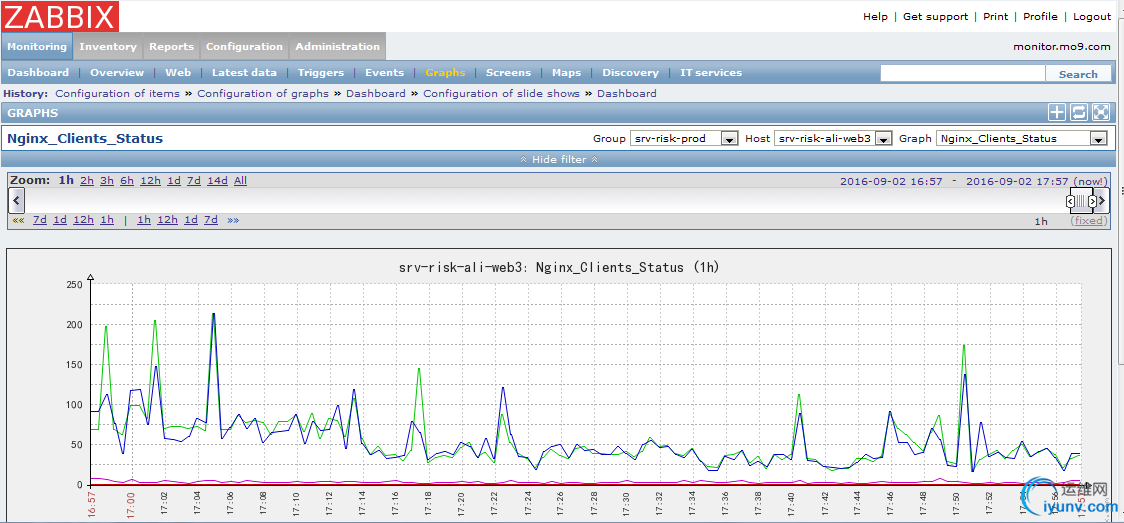Click the fullscreen icon in Graphs header

(x=1101, y=113)
